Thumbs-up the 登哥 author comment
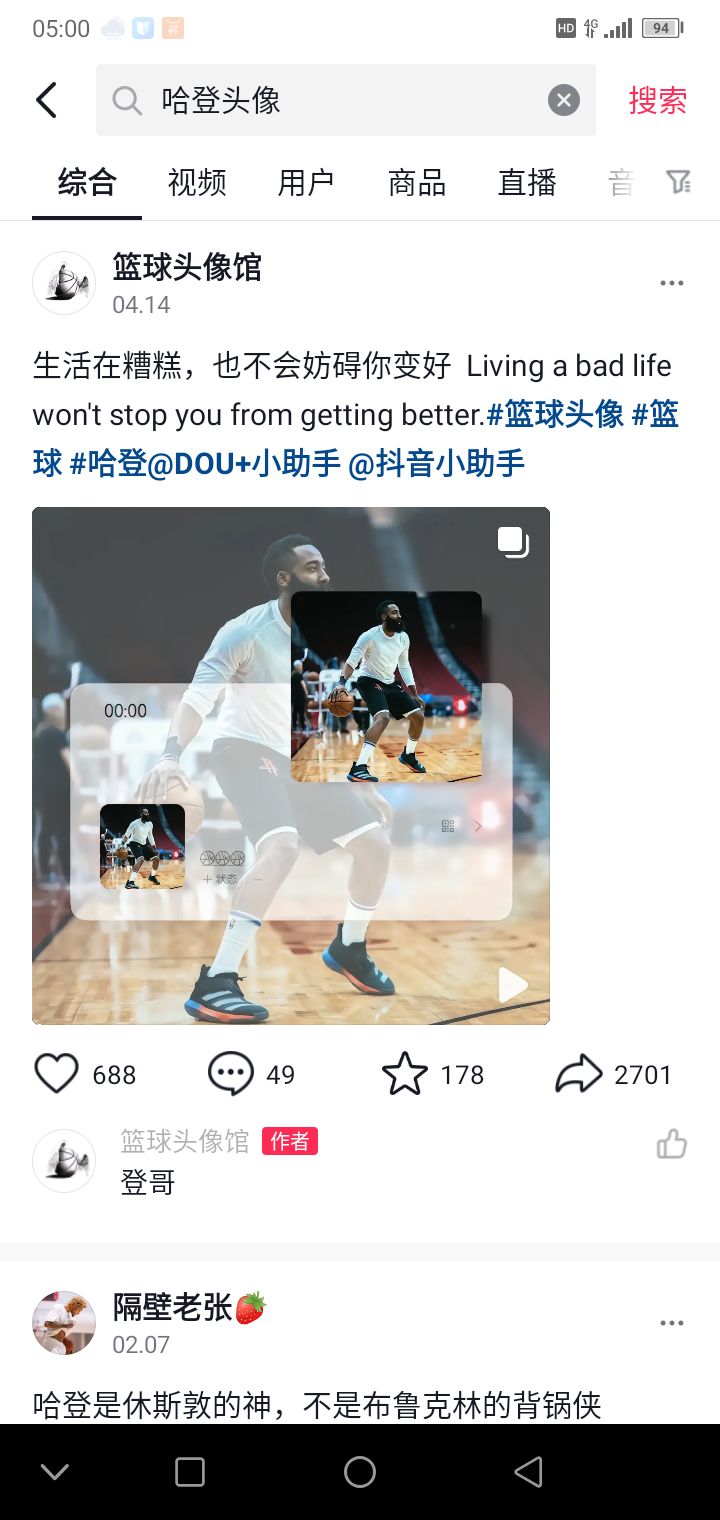 [672, 1144]
